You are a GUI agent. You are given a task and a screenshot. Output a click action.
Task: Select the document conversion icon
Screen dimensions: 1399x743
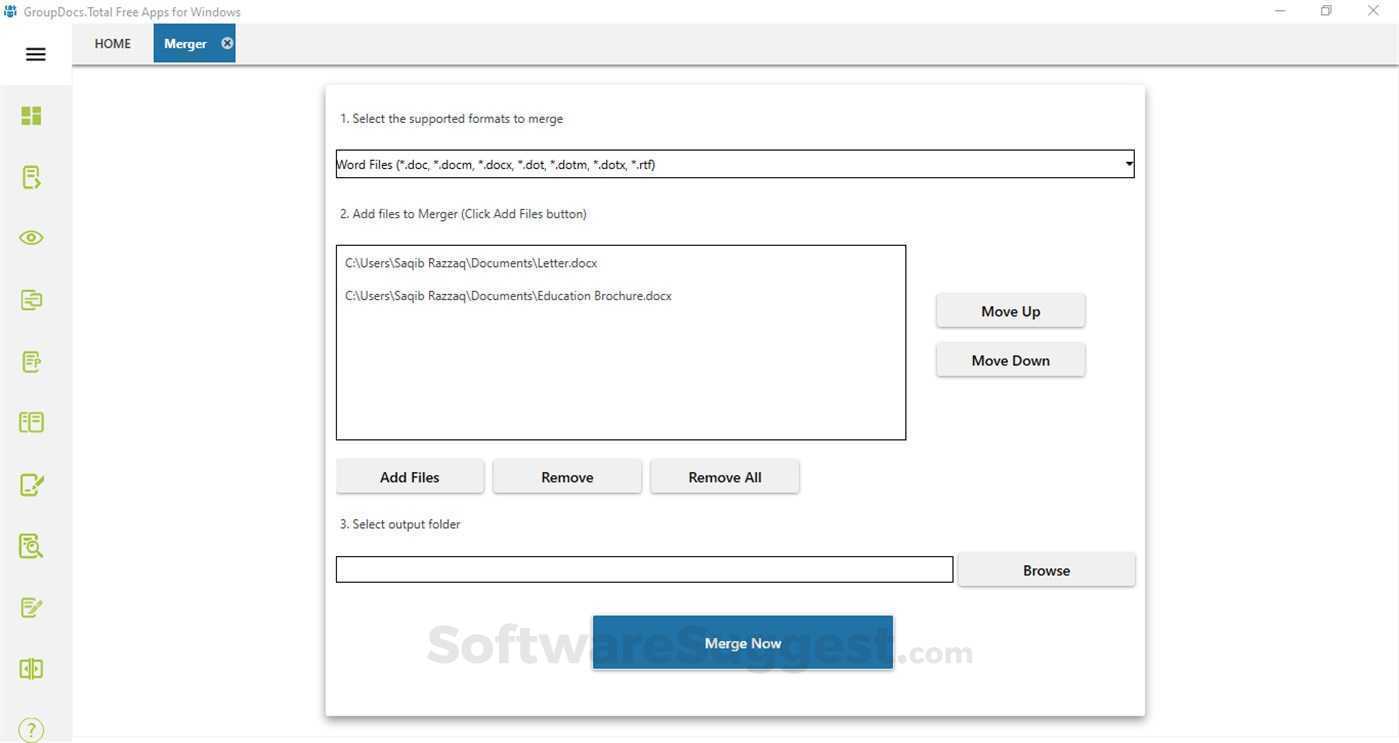[31, 176]
